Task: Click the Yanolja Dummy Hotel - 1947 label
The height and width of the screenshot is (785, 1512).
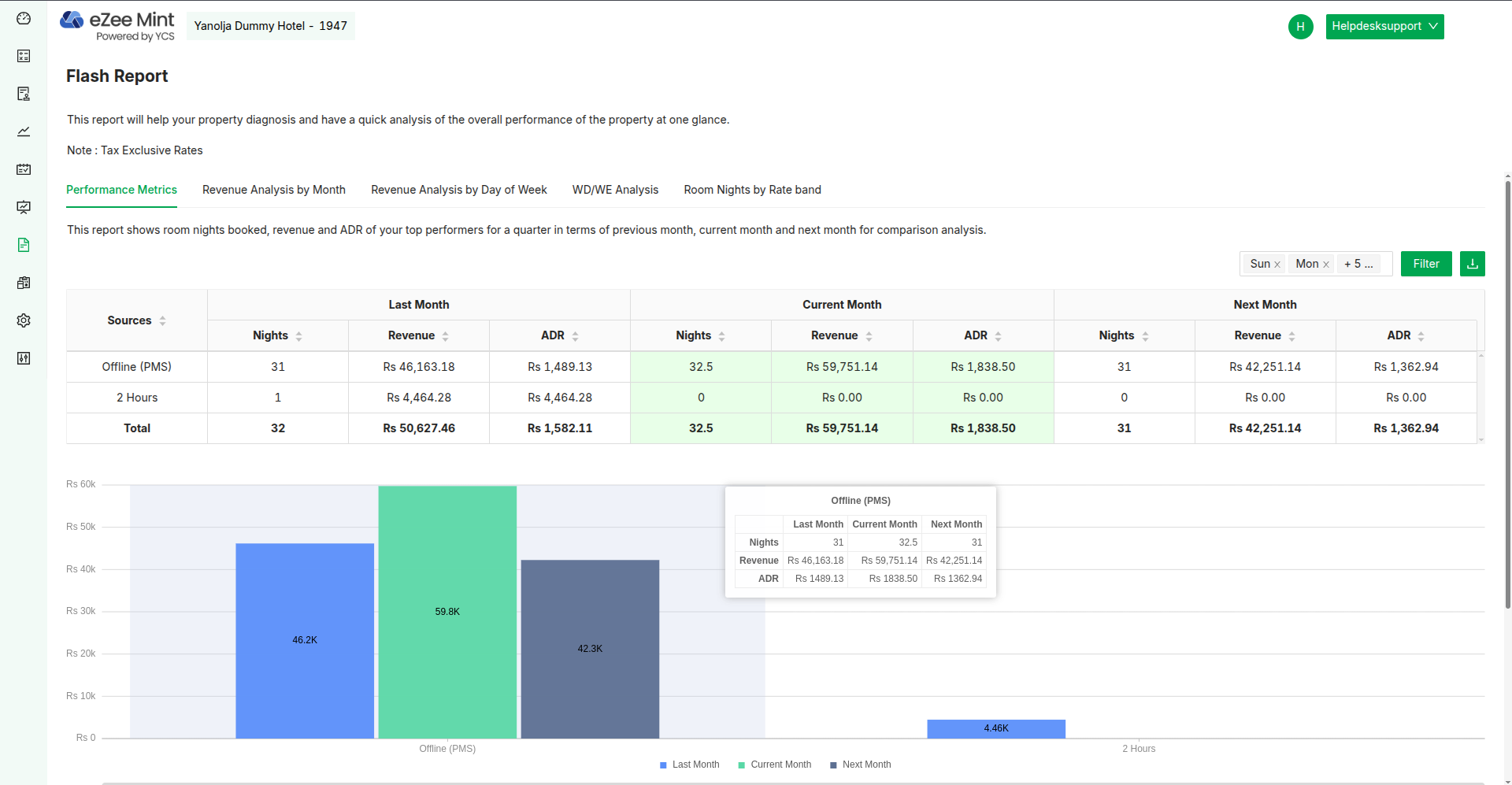Action: [x=271, y=26]
